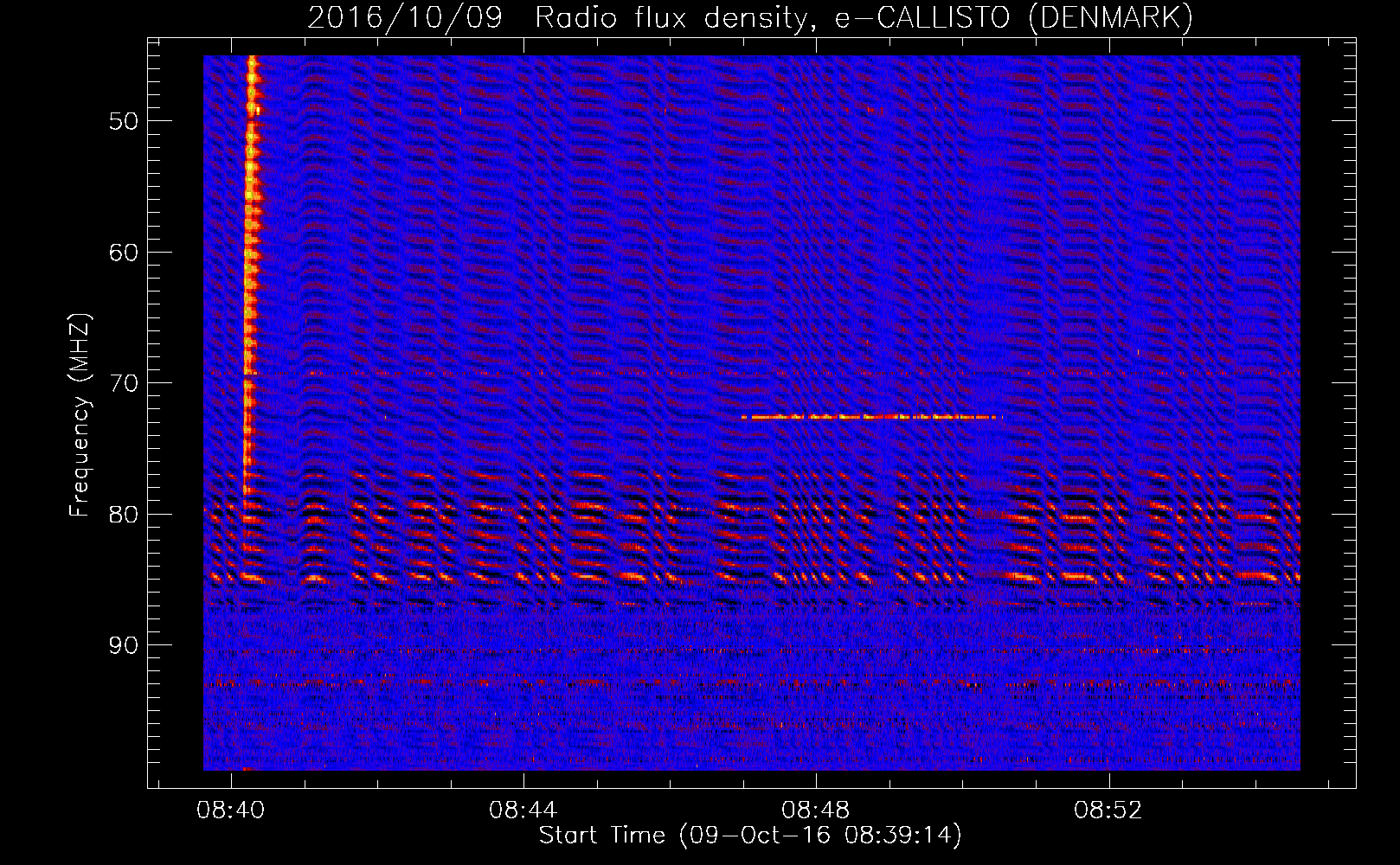
Task: Select the 'Frequency (MHZ)' vertical axis label
Action: pyautogui.click(x=80, y=415)
